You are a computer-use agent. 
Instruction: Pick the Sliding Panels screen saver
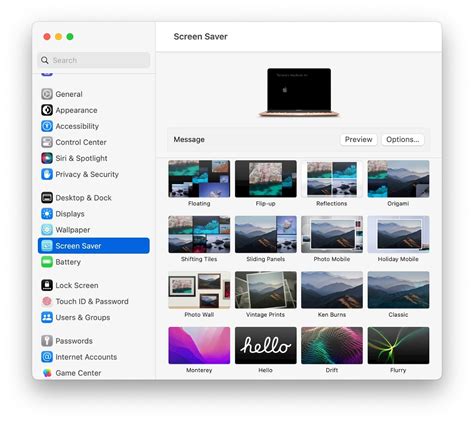(x=266, y=234)
